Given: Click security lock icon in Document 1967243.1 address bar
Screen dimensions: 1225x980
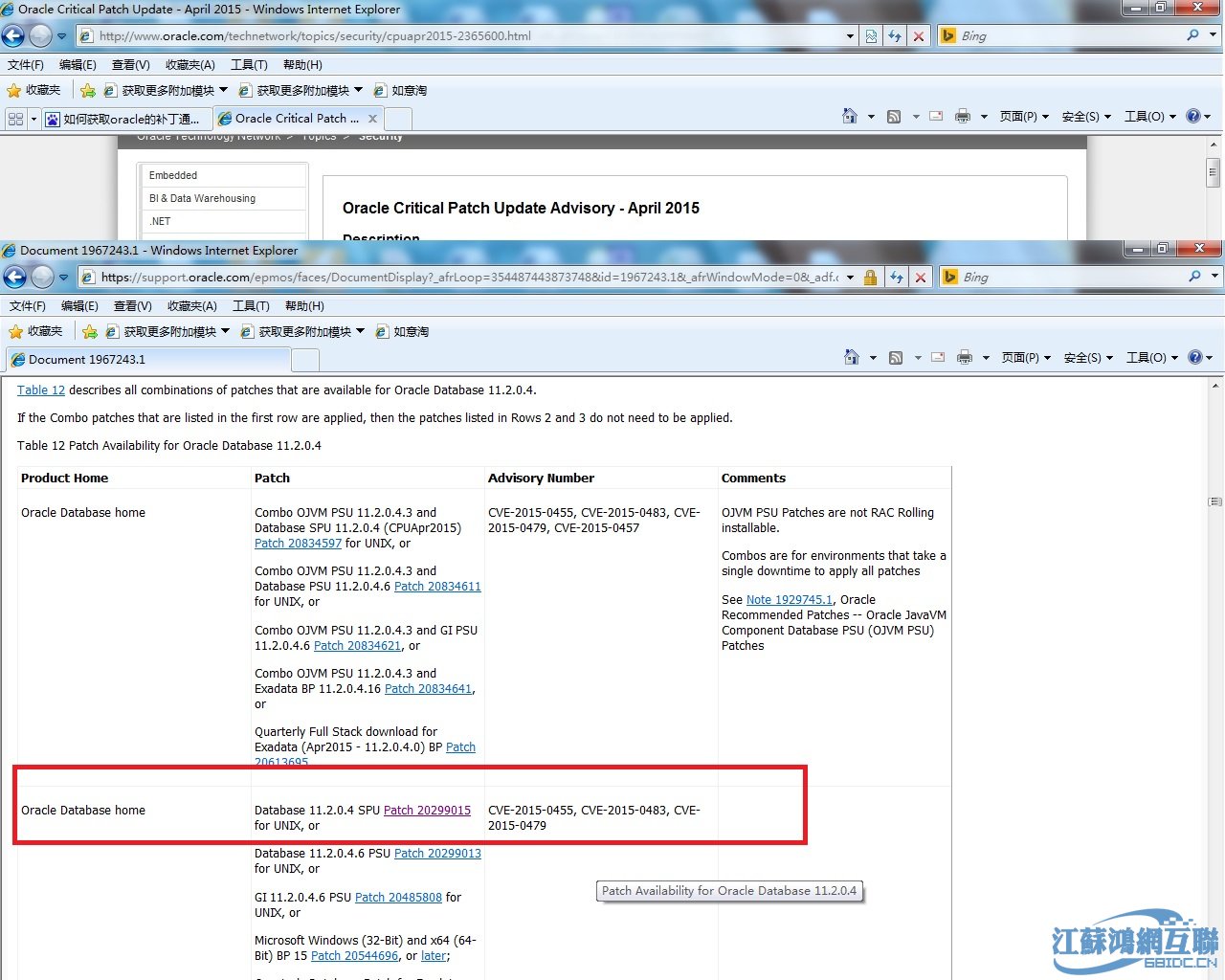Looking at the screenshot, I should coord(871,278).
